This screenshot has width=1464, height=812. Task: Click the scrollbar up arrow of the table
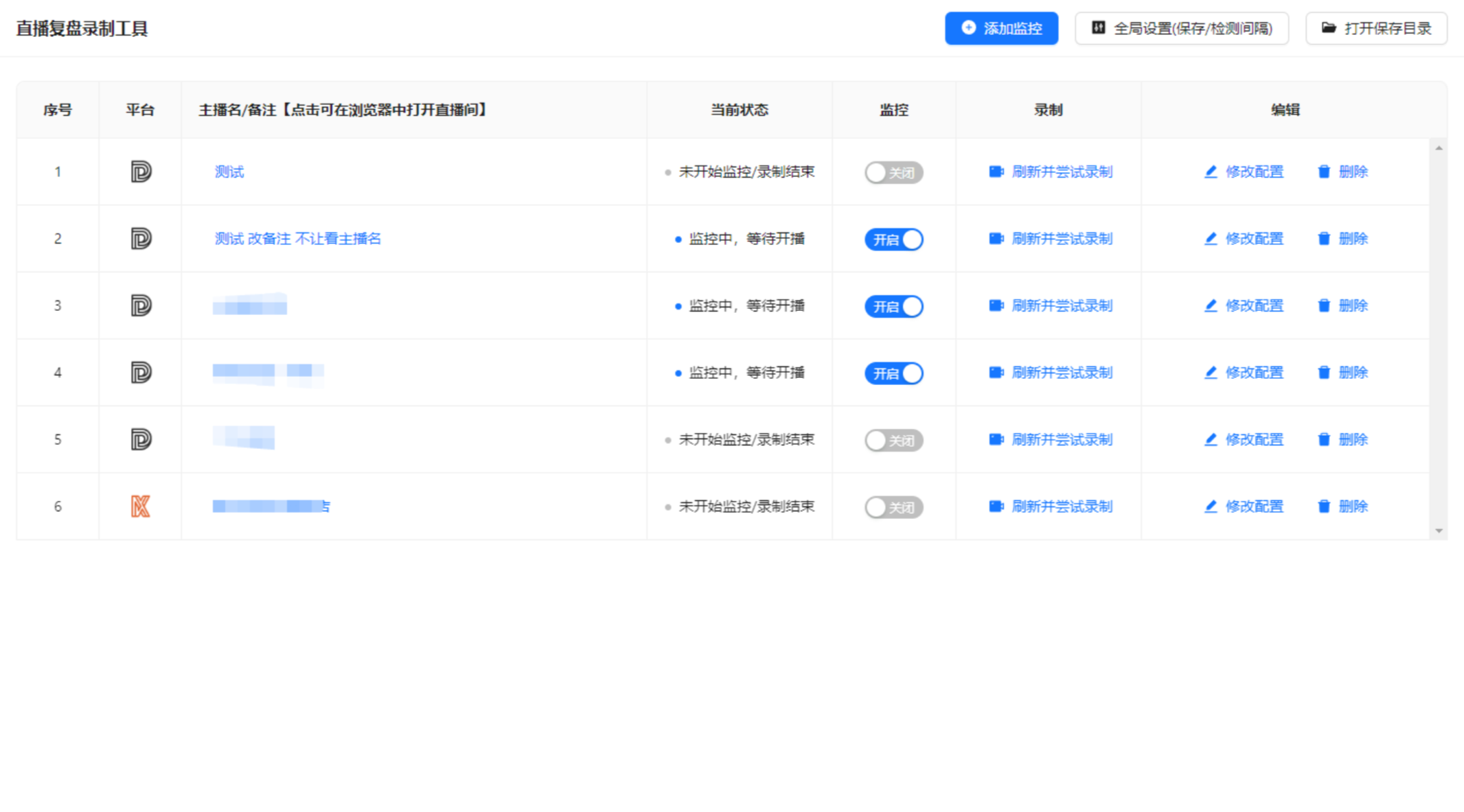click(x=1439, y=148)
